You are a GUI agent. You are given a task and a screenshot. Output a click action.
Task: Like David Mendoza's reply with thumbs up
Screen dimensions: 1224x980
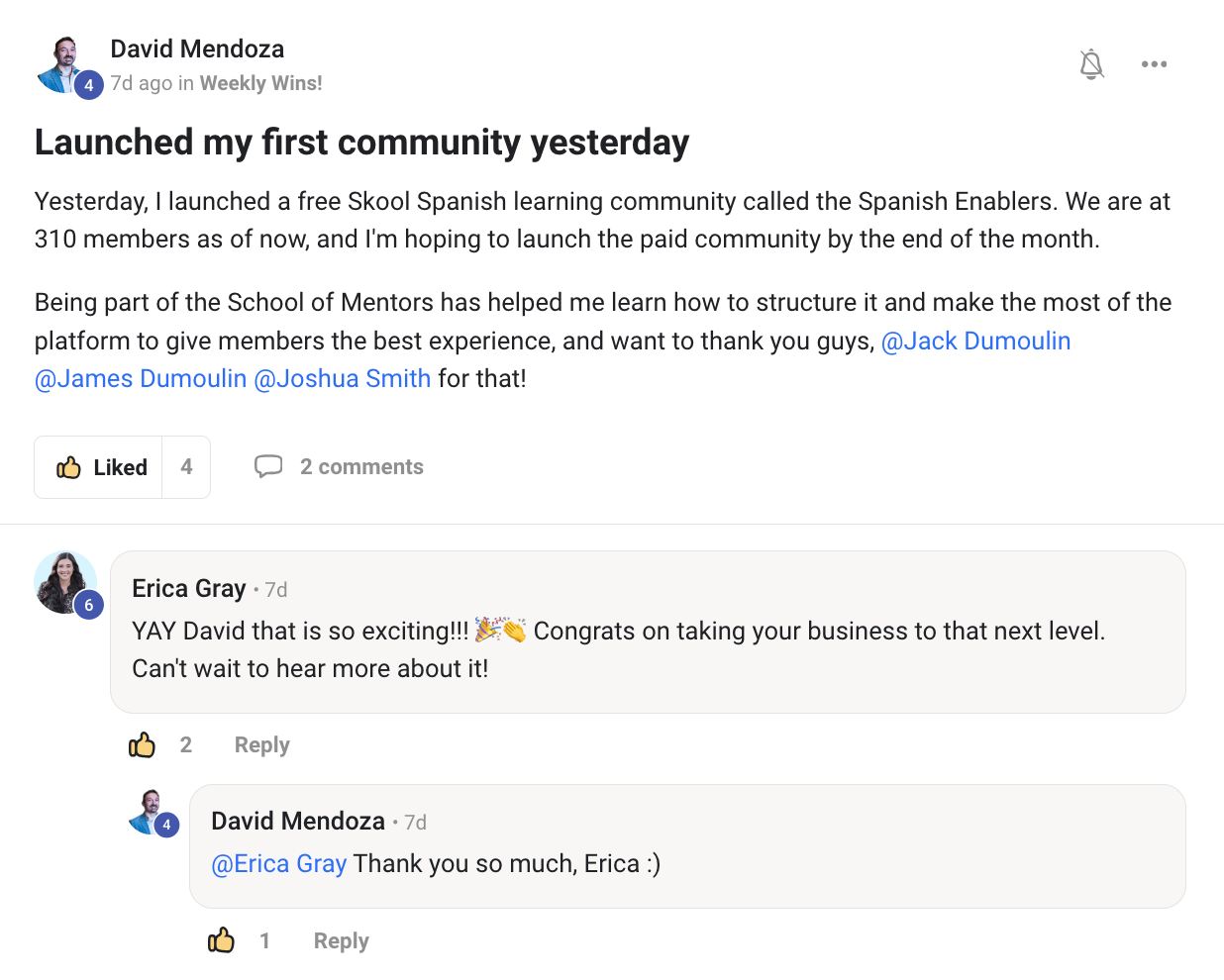pos(222,940)
